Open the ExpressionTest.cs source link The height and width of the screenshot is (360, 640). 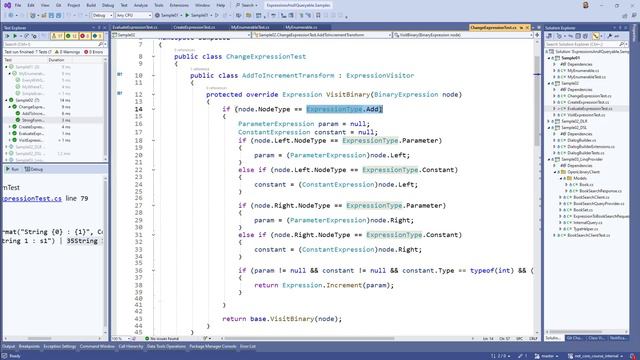coord(32,198)
